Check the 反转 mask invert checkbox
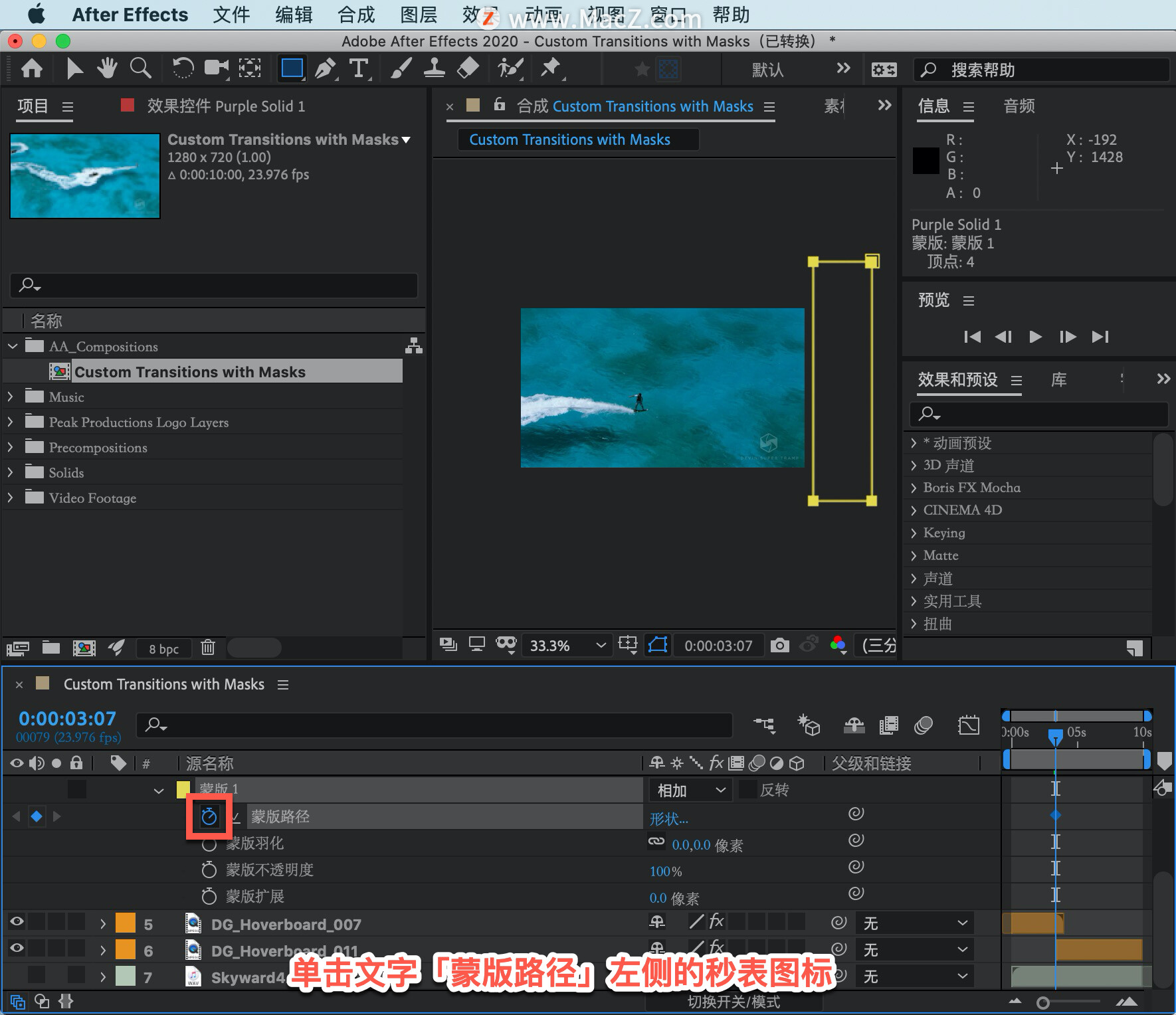The width and height of the screenshot is (1176, 1015). tap(748, 789)
